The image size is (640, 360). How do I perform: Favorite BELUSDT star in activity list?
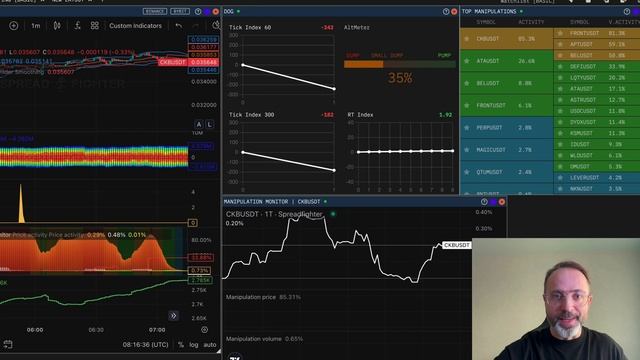tap(467, 83)
